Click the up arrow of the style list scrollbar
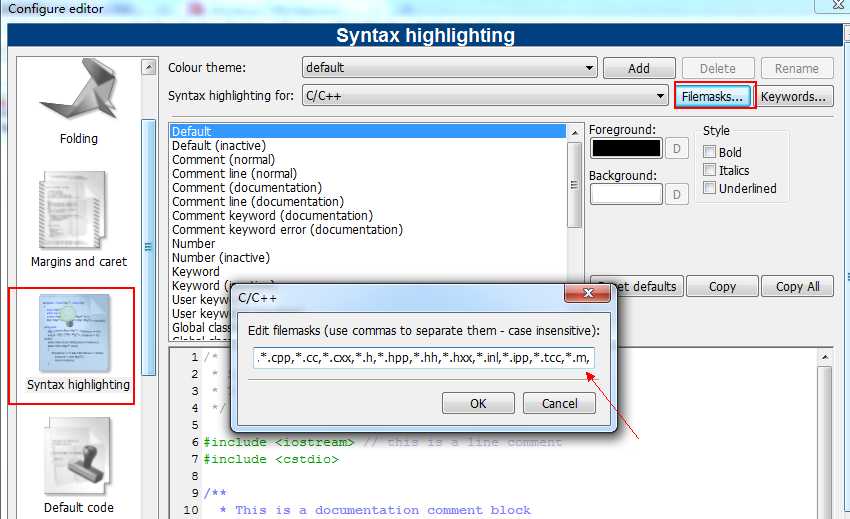The width and height of the screenshot is (850, 519). 575,132
